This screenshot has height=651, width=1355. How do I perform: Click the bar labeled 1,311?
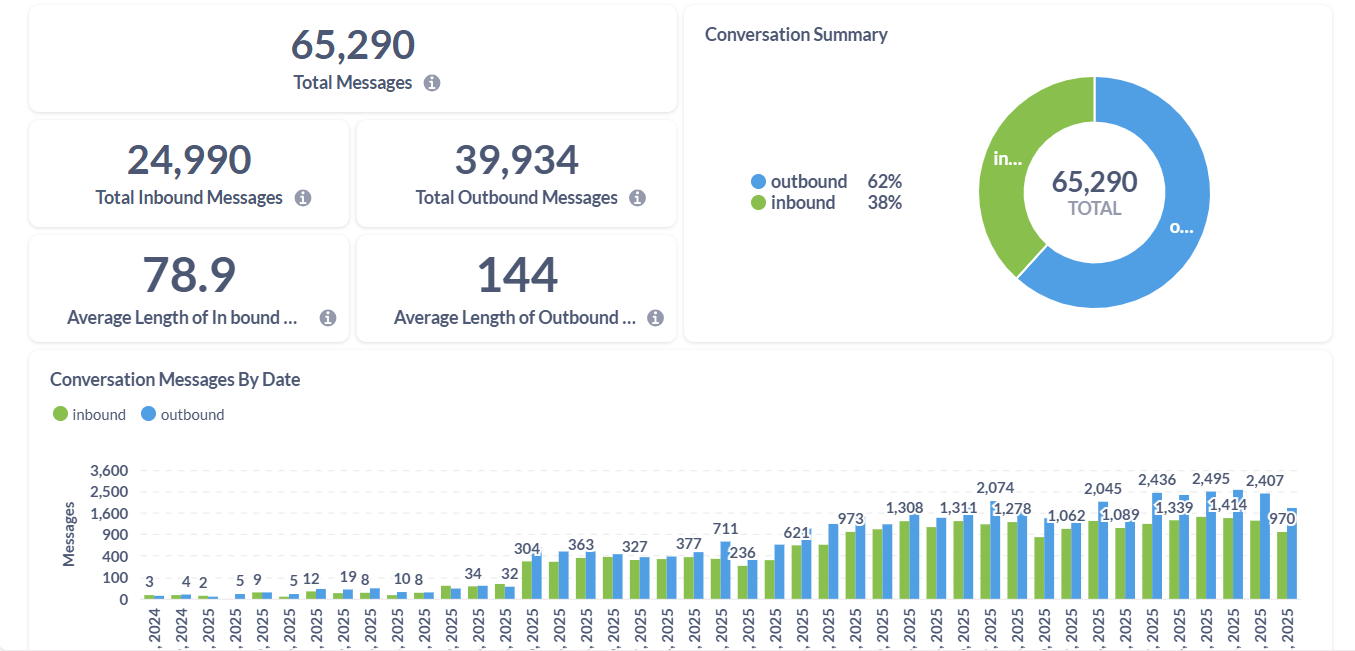pyautogui.click(x=959, y=560)
